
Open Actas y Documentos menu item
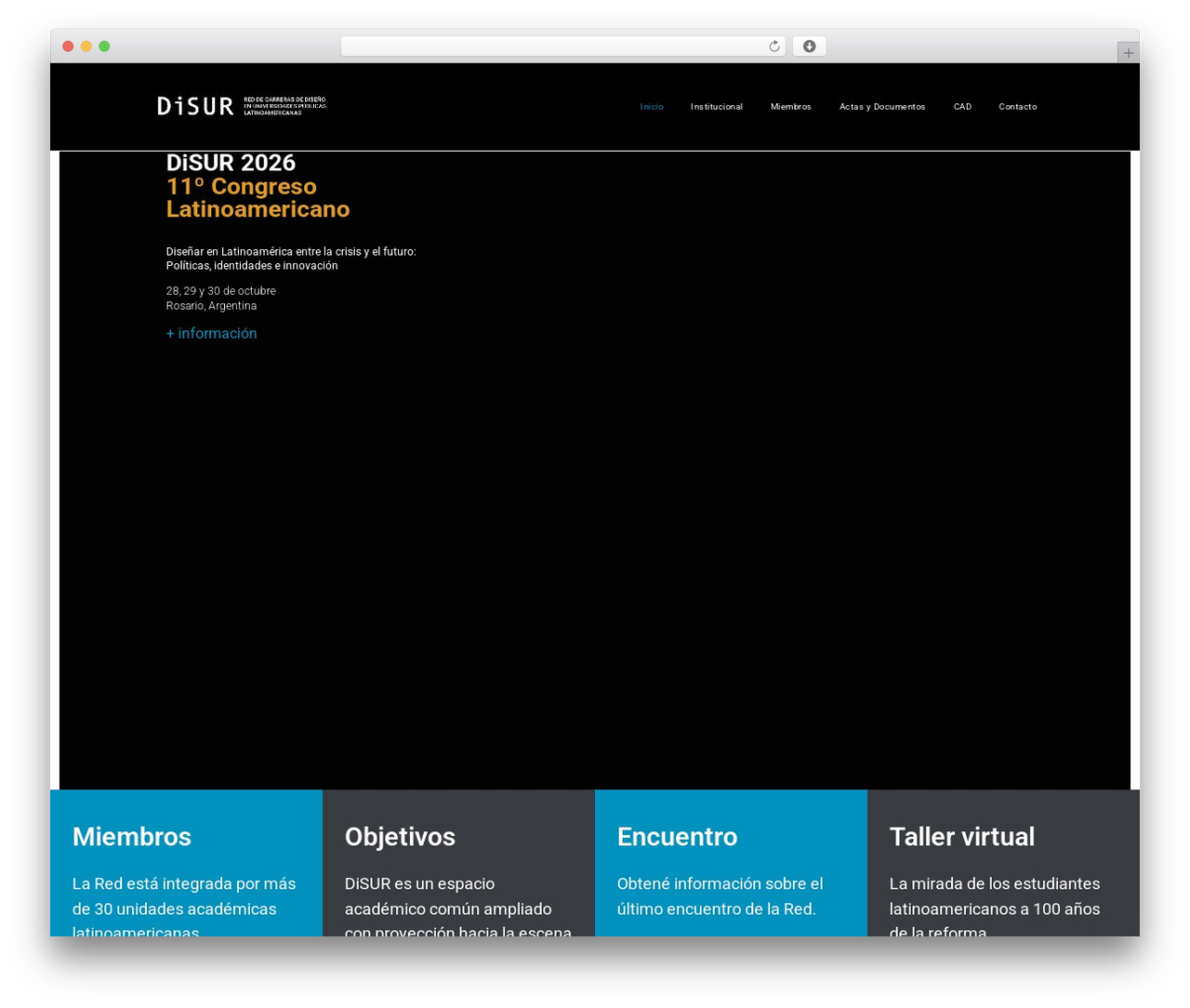pyautogui.click(x=882, y=107)
